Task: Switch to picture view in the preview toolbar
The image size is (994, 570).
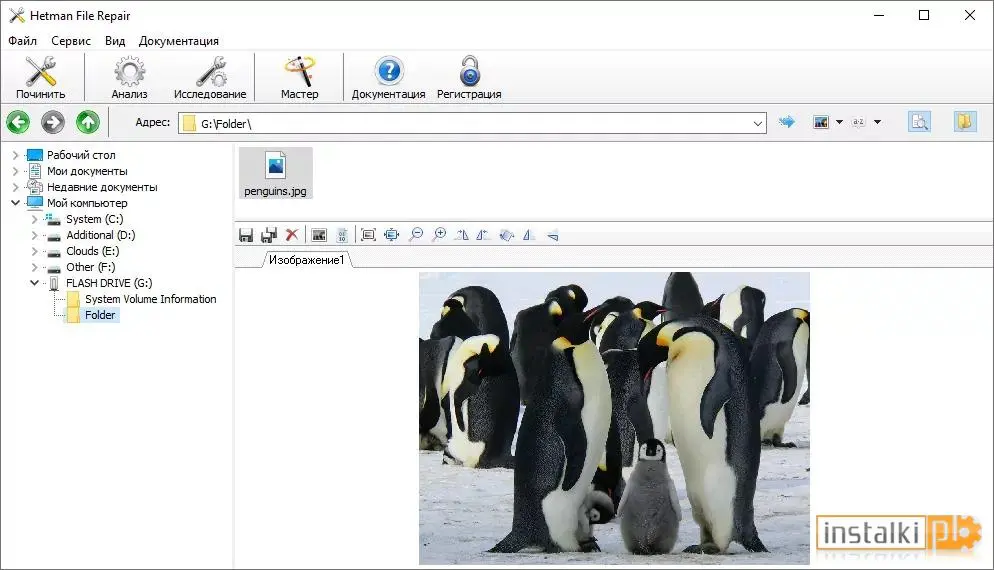Action: [319, 235]
